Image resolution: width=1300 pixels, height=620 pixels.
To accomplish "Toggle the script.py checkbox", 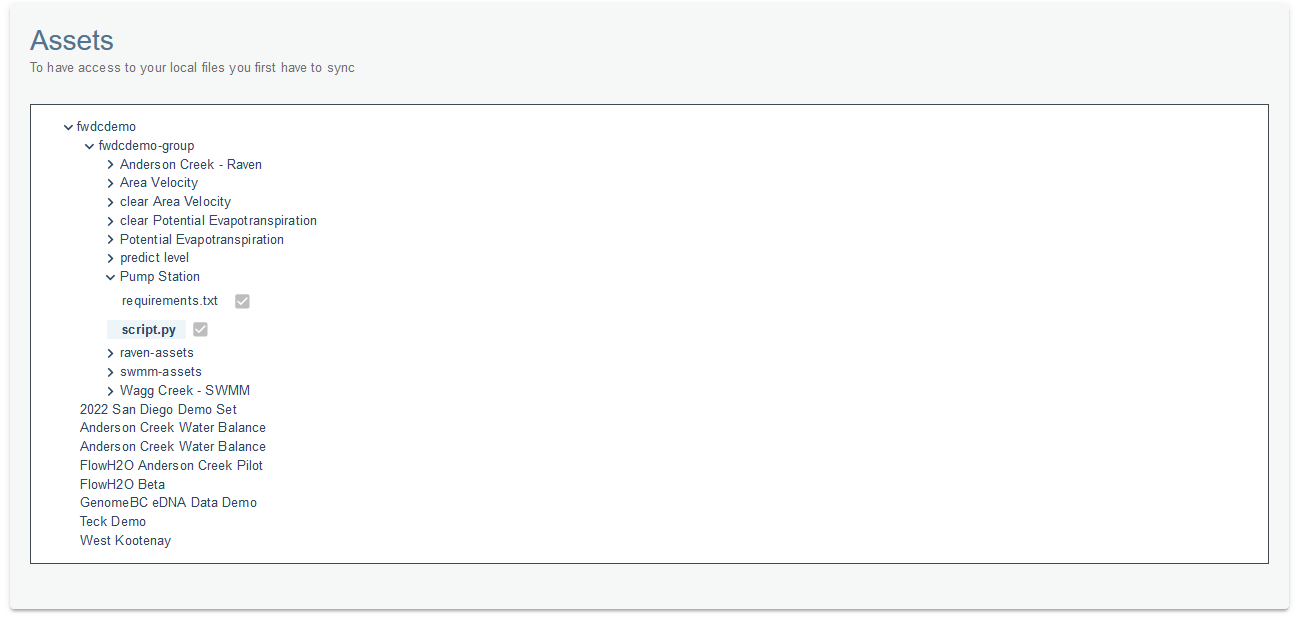I will (x=200, y=329).
